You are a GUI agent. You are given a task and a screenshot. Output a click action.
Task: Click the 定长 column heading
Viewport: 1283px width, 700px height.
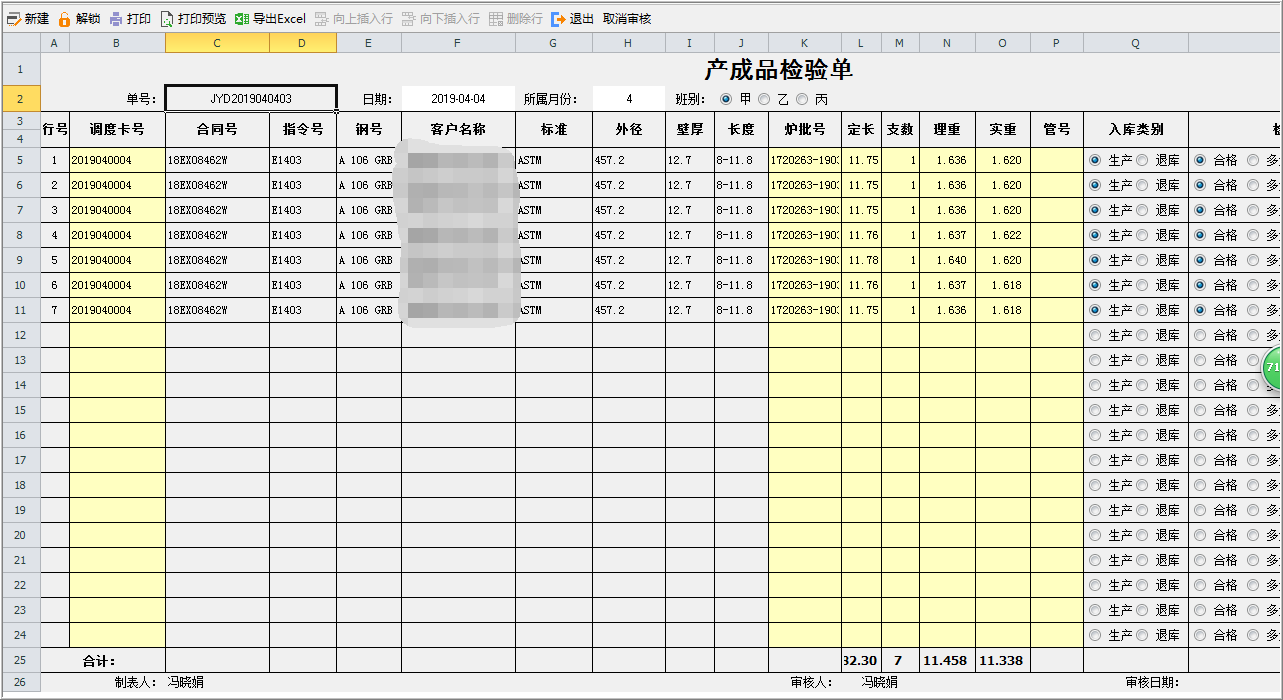[861, 130]
